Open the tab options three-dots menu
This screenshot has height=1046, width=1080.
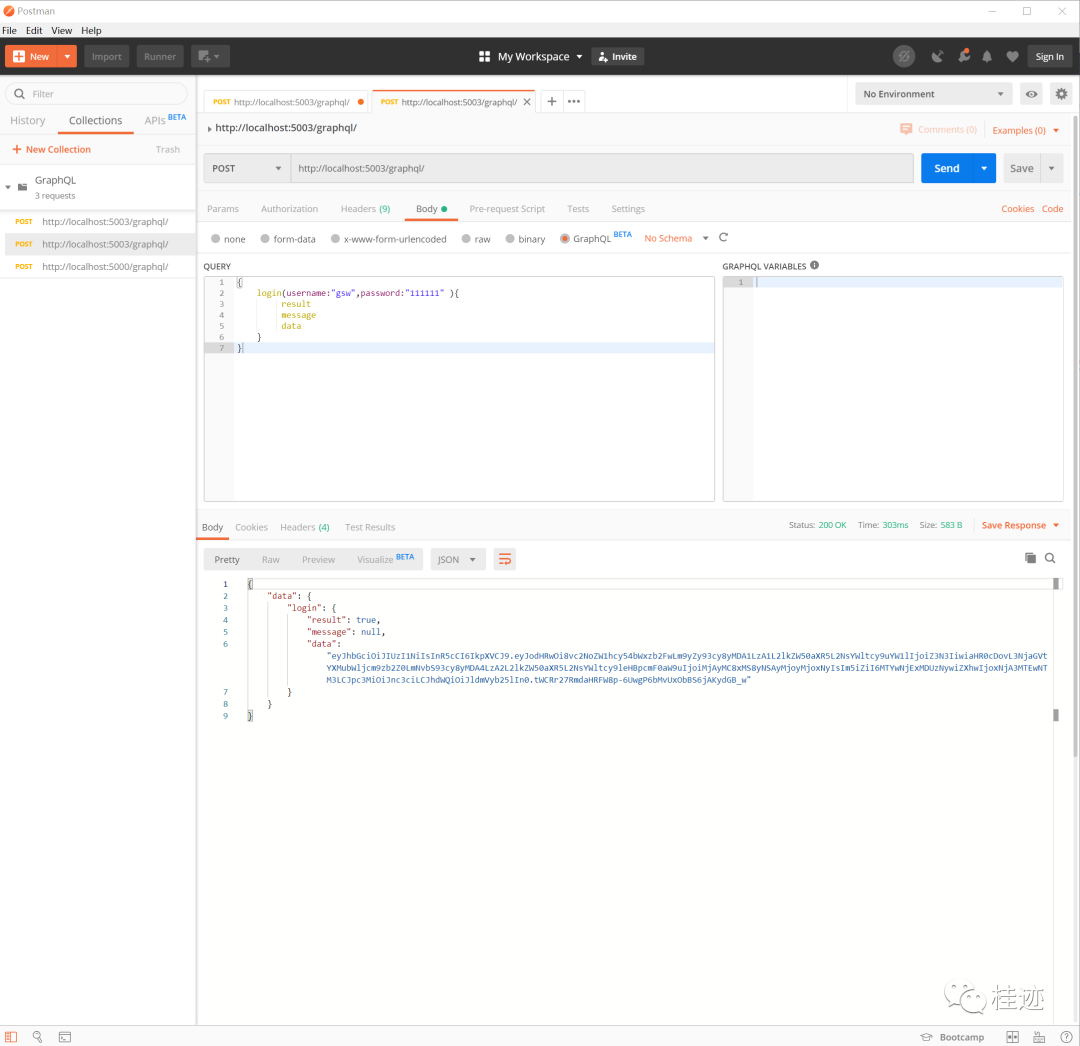pyautogui.click(x=574, y=101)
